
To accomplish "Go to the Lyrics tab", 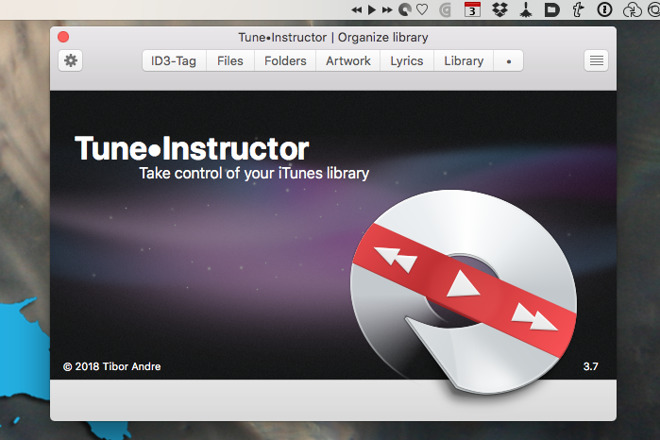I will [407, 61].
